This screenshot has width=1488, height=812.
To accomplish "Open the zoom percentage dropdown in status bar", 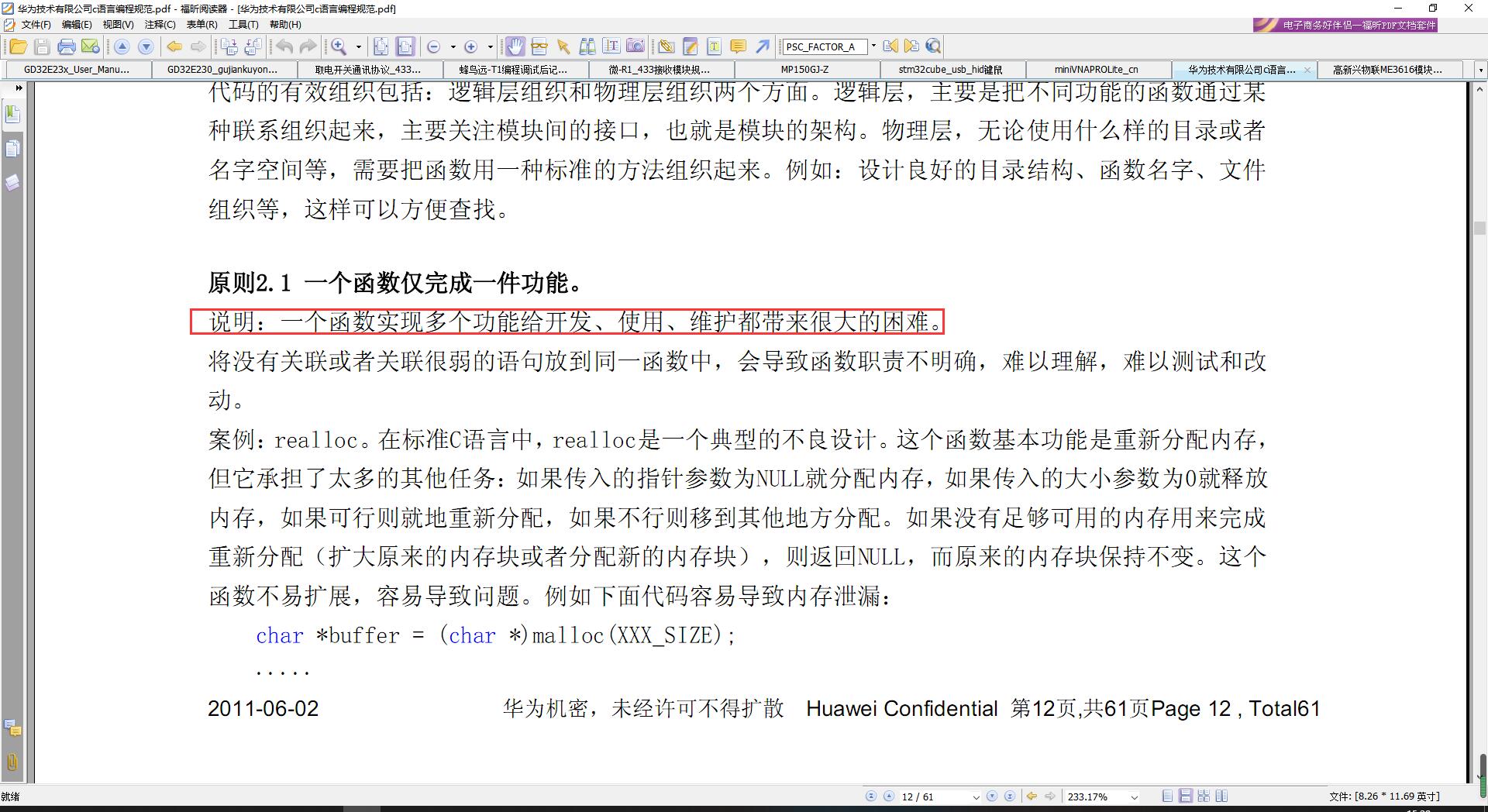I will click(1134, 796).
